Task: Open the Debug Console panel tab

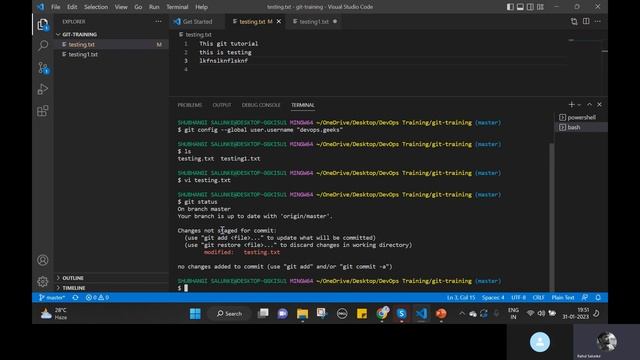Action: point(261,105)
